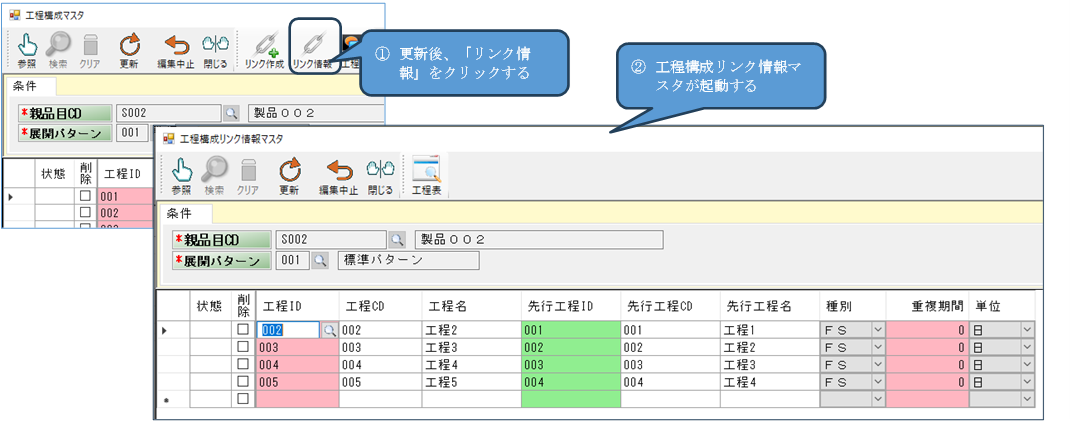Open 種別 dropdown for 工程ID 004 row
1070x422 pixels.
(878, 364)
